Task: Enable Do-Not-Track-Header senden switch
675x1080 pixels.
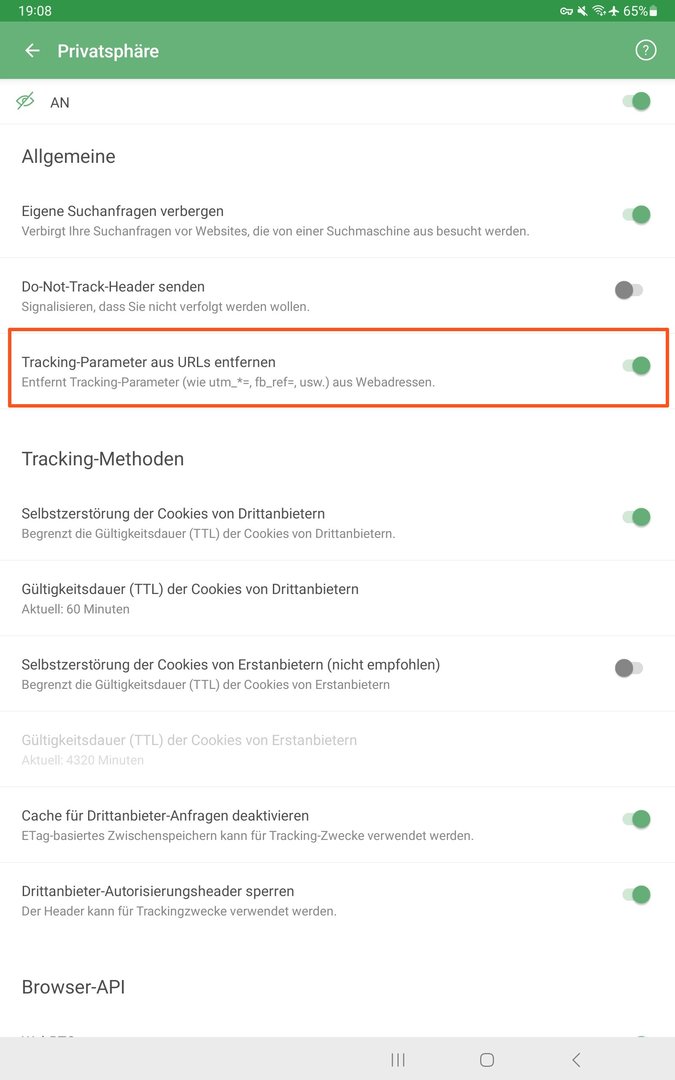Action: click(x=629, y=290)
